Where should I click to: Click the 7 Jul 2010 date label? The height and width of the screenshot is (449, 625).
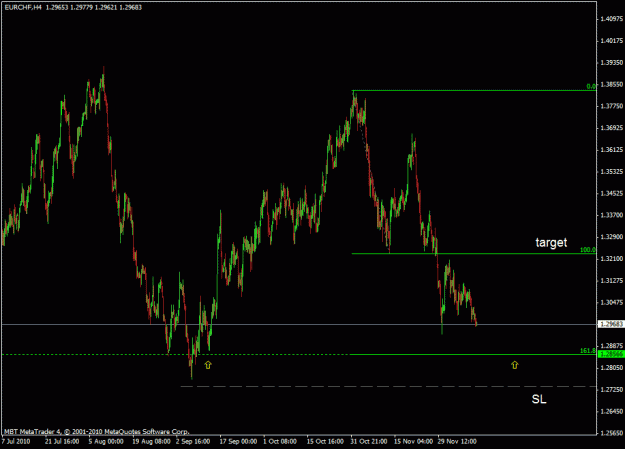tap(16, 441)
